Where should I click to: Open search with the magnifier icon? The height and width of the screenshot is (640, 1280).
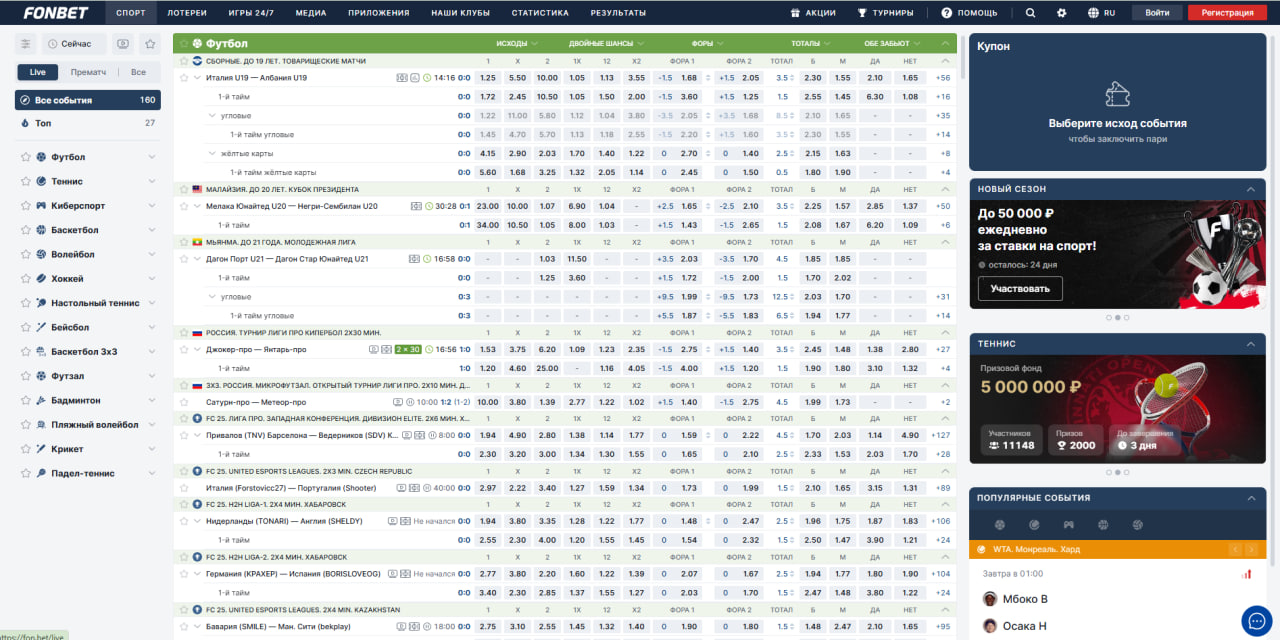click(1031, 13)
